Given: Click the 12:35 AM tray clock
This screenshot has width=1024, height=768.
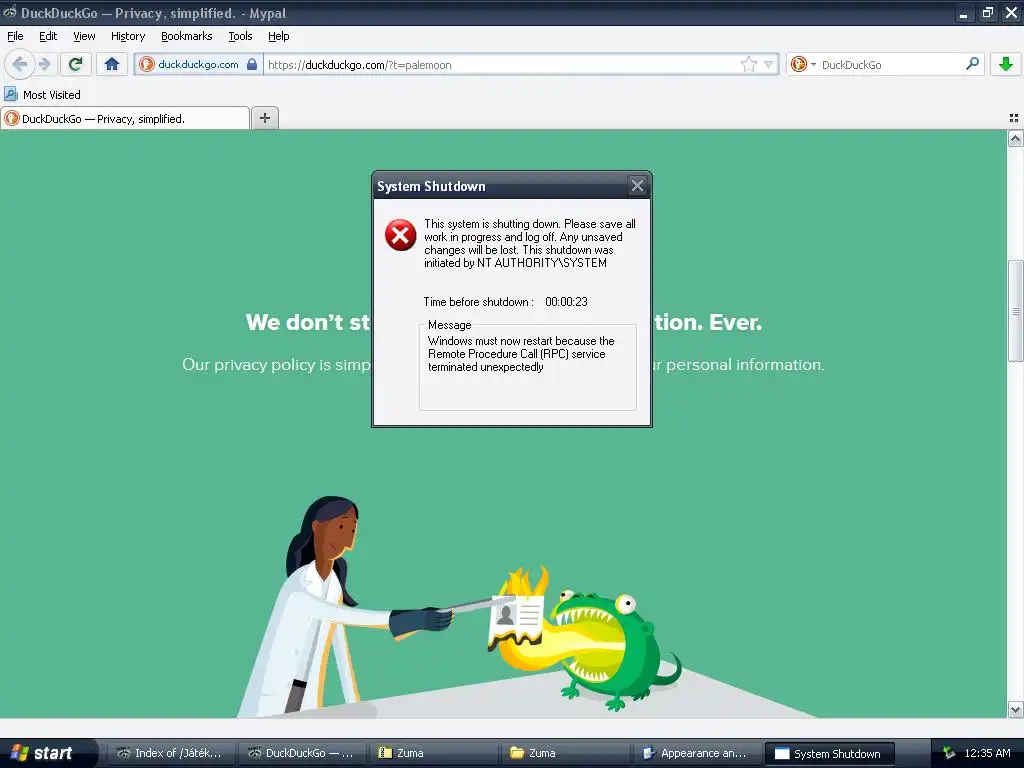Looking at the screenshot, I should click(x=987, y=753).
